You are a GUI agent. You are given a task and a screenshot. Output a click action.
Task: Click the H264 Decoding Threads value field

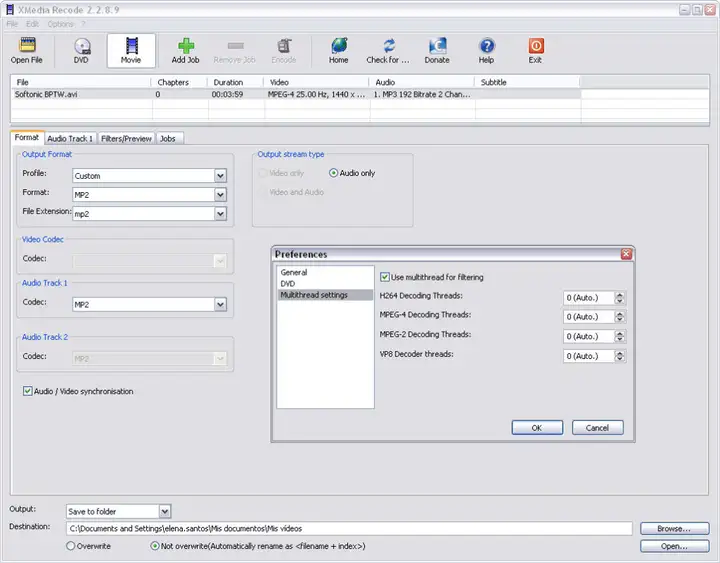589,298
